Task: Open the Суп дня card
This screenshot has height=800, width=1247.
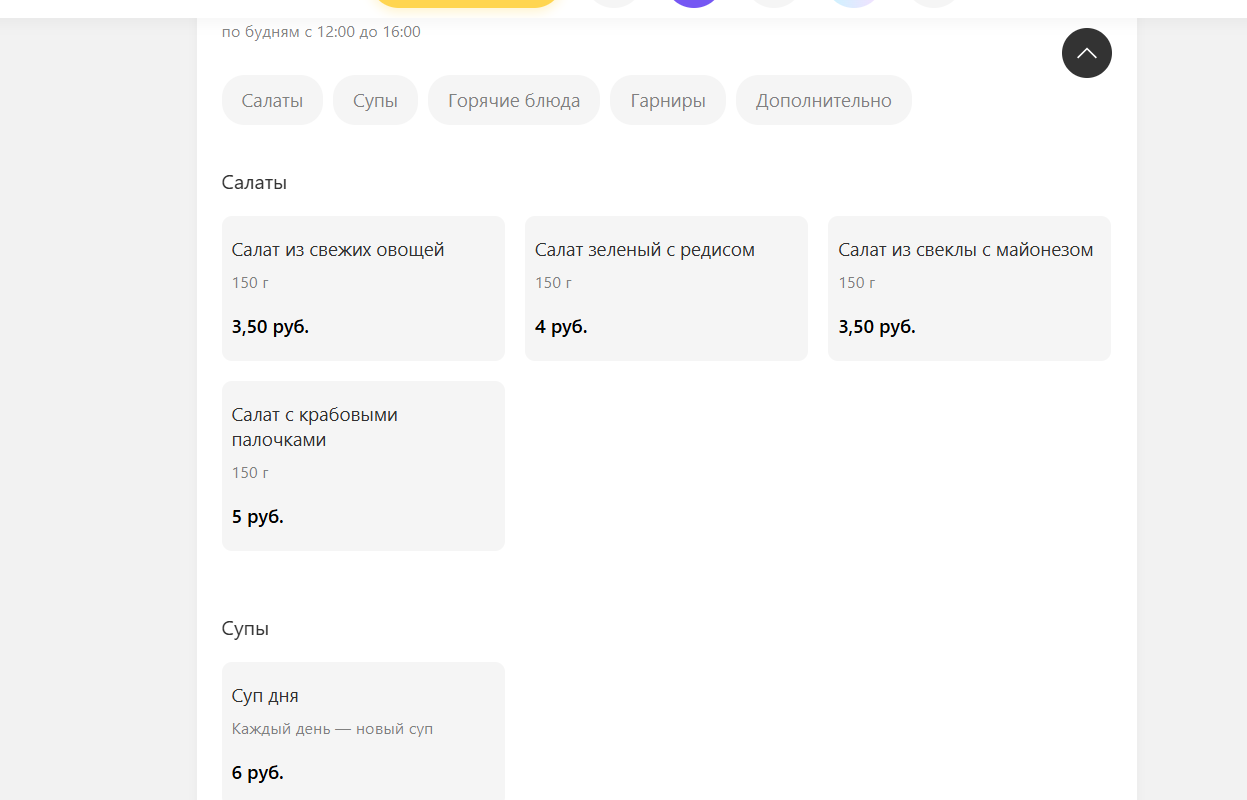Action: pyautogui.click(x=363, y=731)
